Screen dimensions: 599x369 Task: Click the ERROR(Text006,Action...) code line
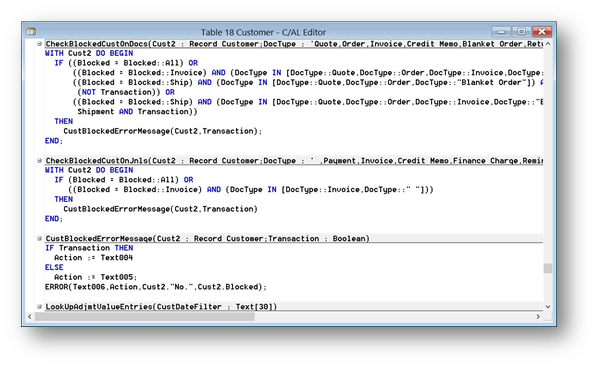[x=155, y=287]
